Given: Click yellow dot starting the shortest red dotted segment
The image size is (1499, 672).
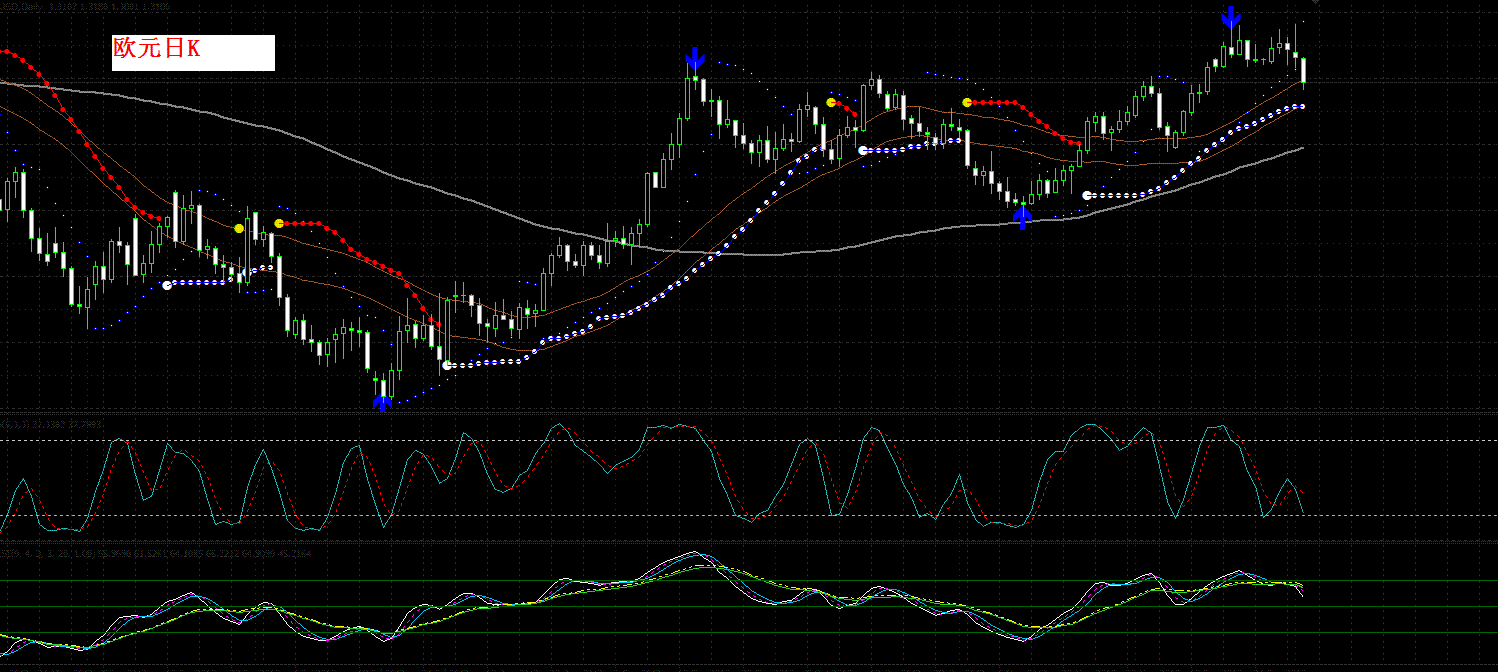Looking at the screenshot, I should (x=831, y=102).
